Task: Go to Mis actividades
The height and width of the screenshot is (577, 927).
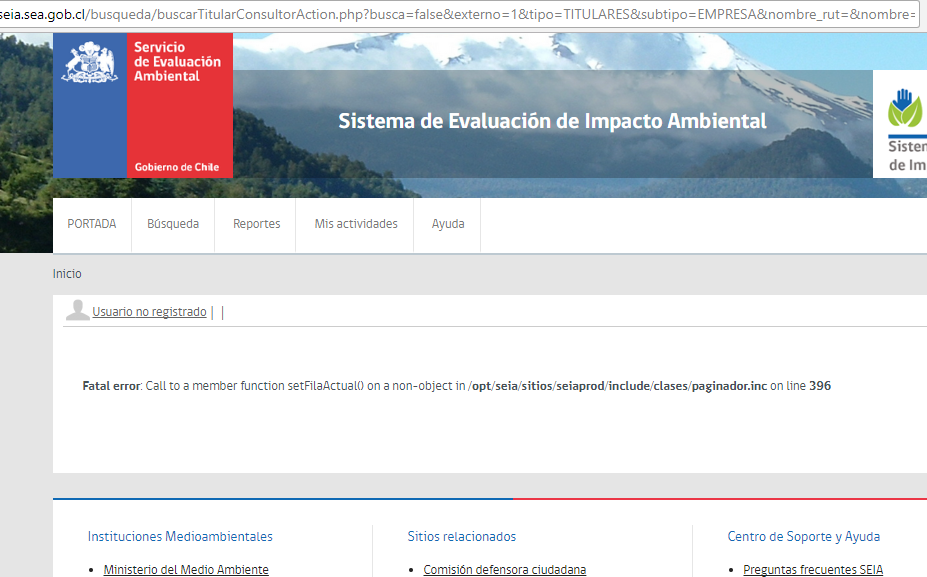Action: click(x=356, y=224)
